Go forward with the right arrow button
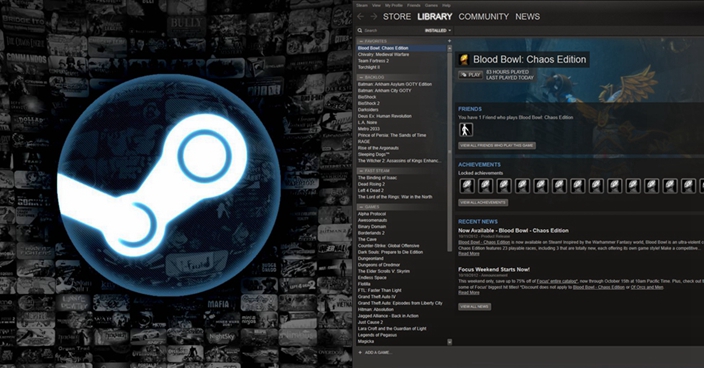 [374, 17]
